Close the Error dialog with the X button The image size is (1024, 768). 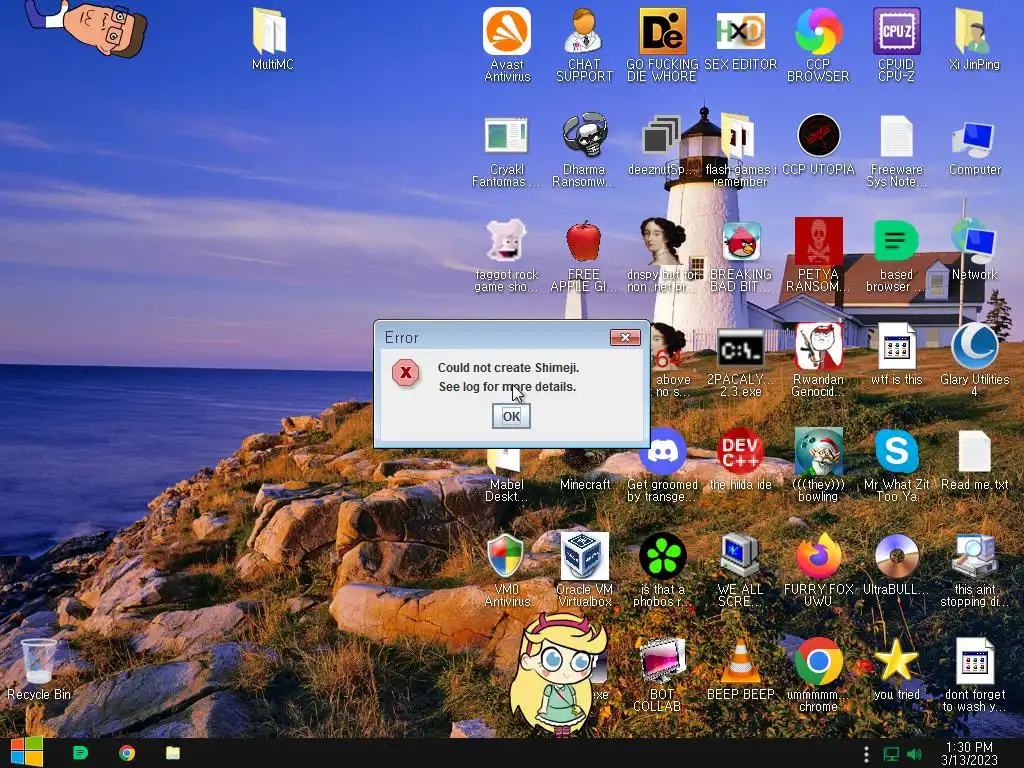(x=625, y=337)
